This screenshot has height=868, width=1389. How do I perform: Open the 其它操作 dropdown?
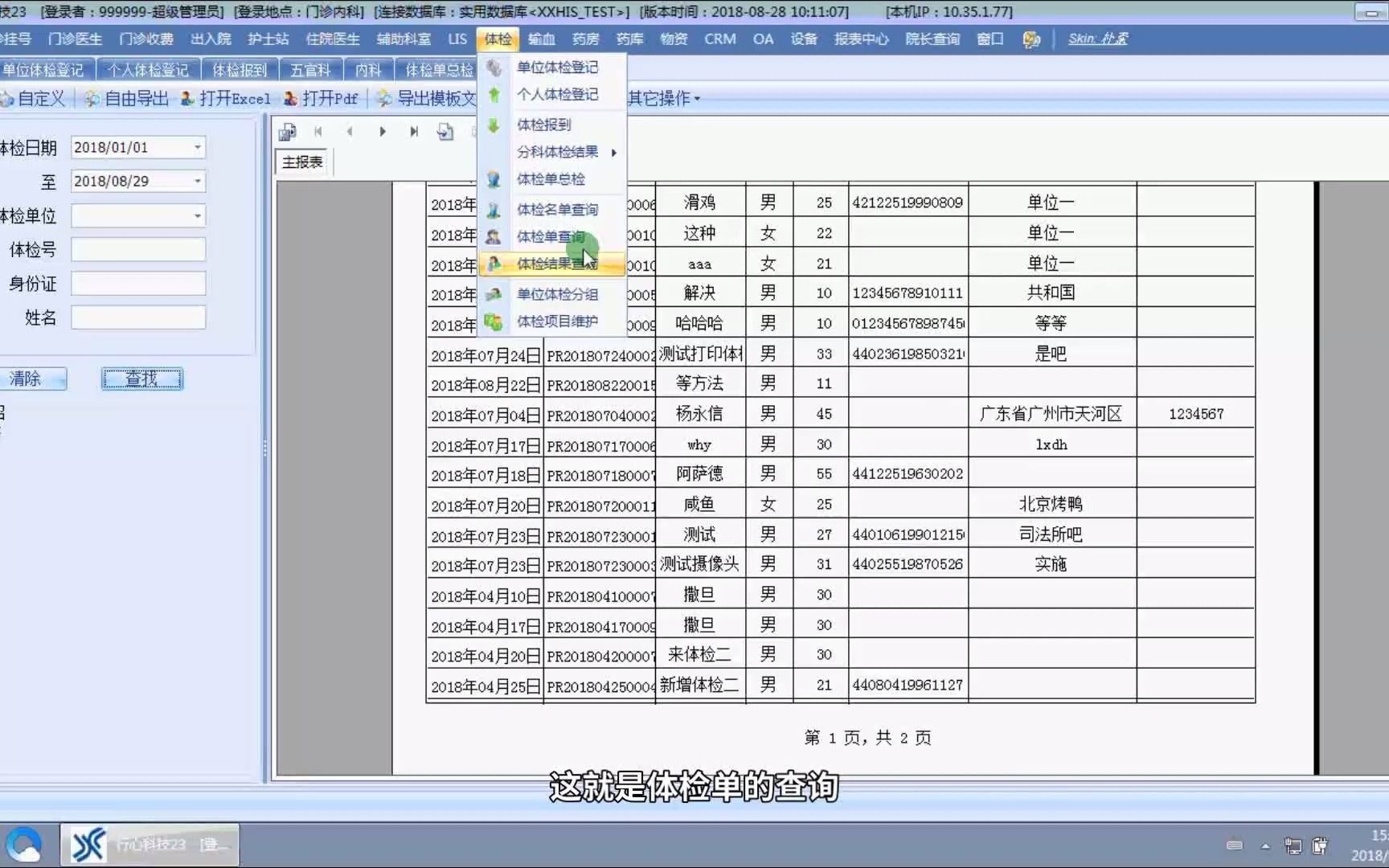[x=664, y=98]
